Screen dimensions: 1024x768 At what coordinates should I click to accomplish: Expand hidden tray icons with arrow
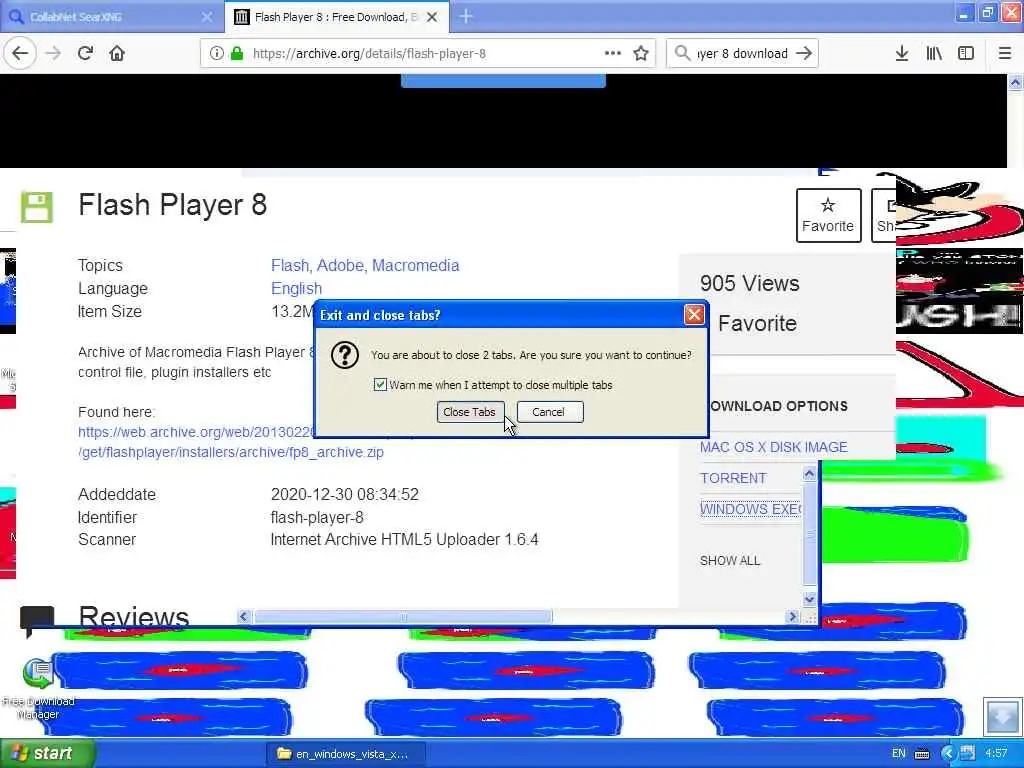coord(948,754)
